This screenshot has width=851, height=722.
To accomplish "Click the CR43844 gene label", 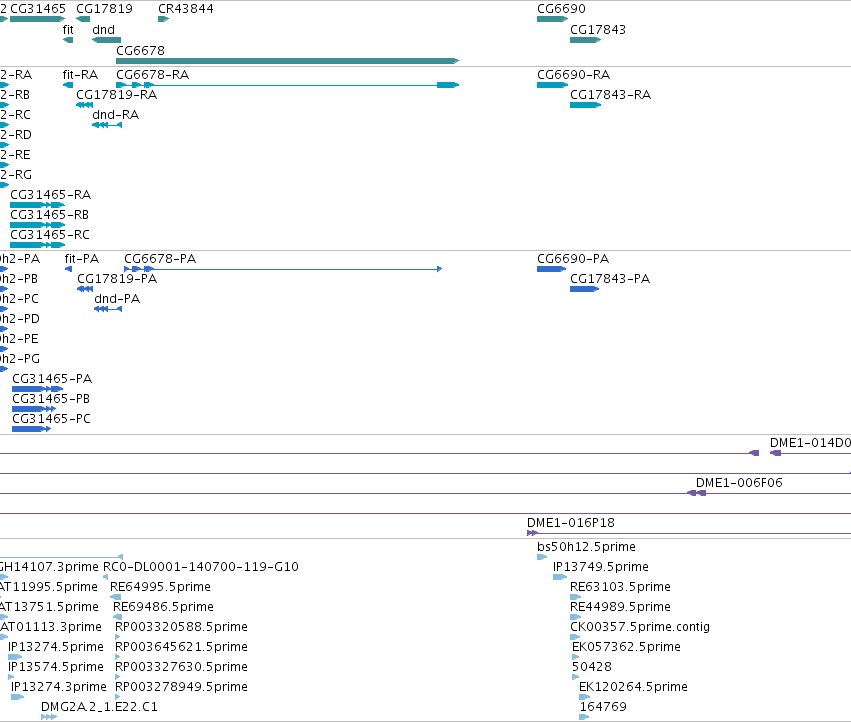I will pyautogui.click(x=186, y=9).
